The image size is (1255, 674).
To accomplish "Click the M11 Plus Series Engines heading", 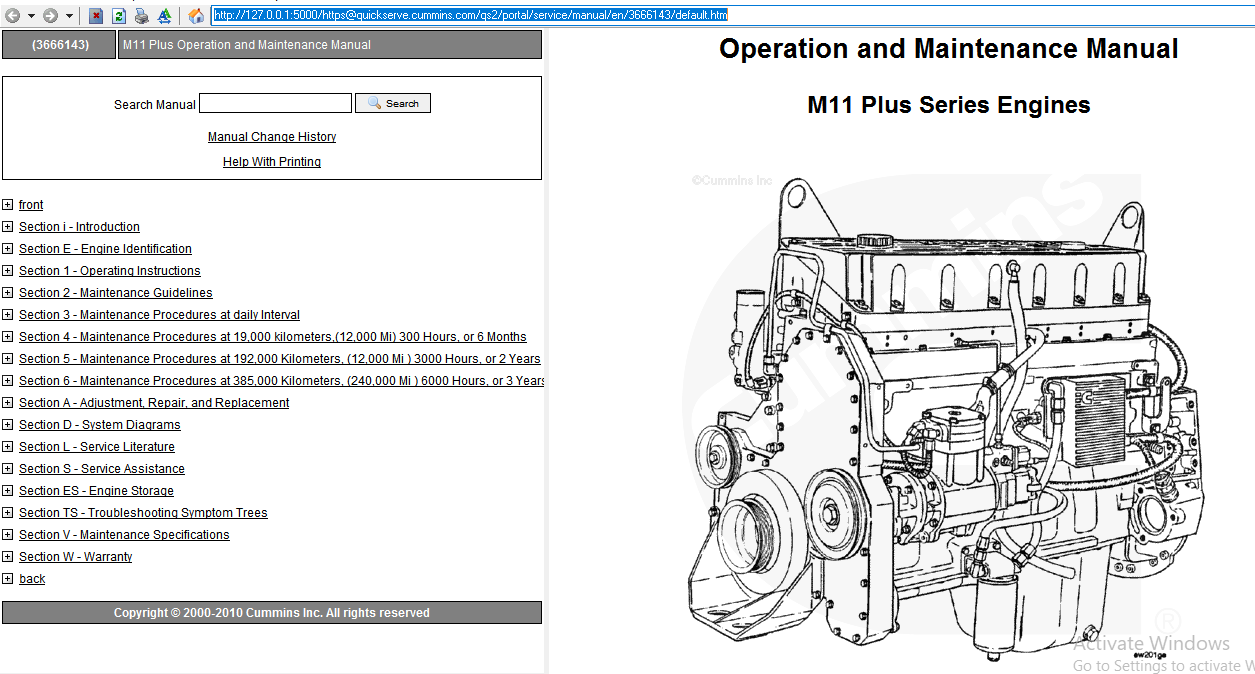I will [x=948, y=105].
